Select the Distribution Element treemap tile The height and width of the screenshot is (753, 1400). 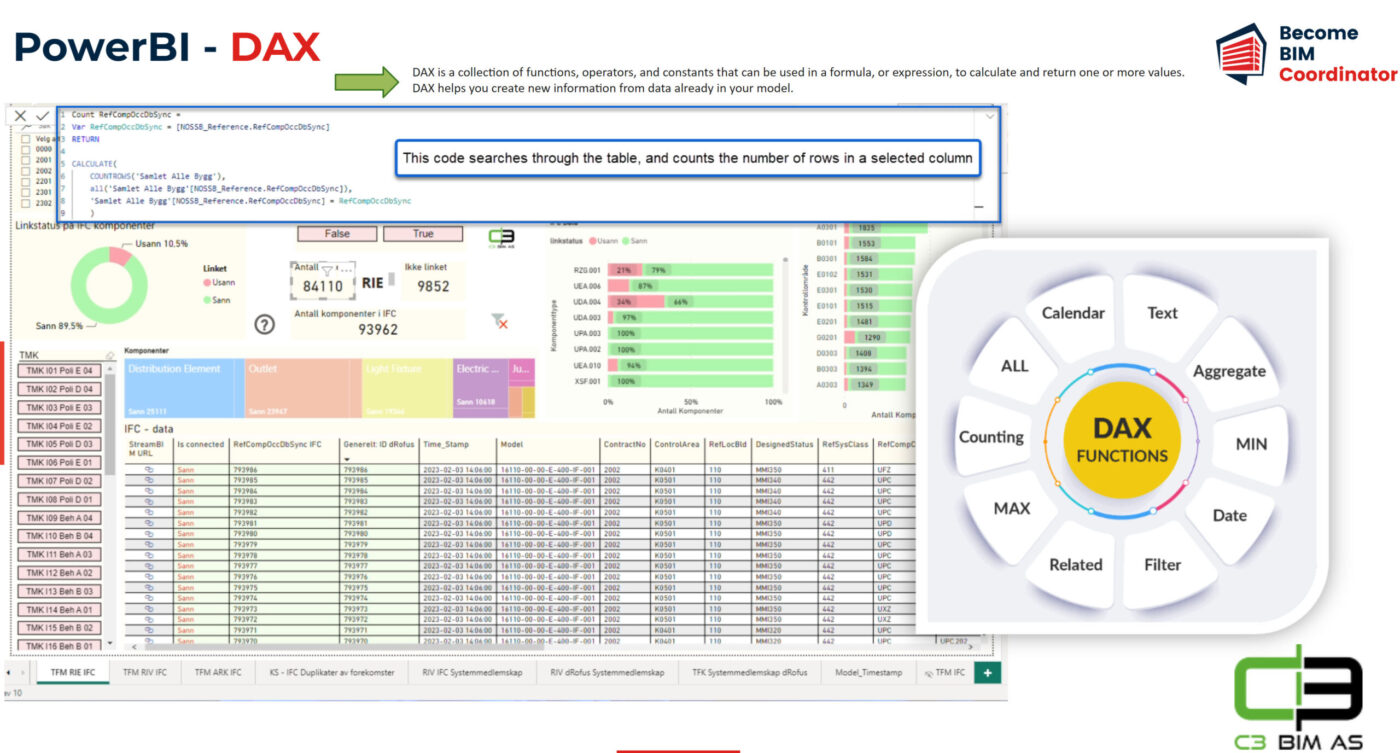(184, 388)
